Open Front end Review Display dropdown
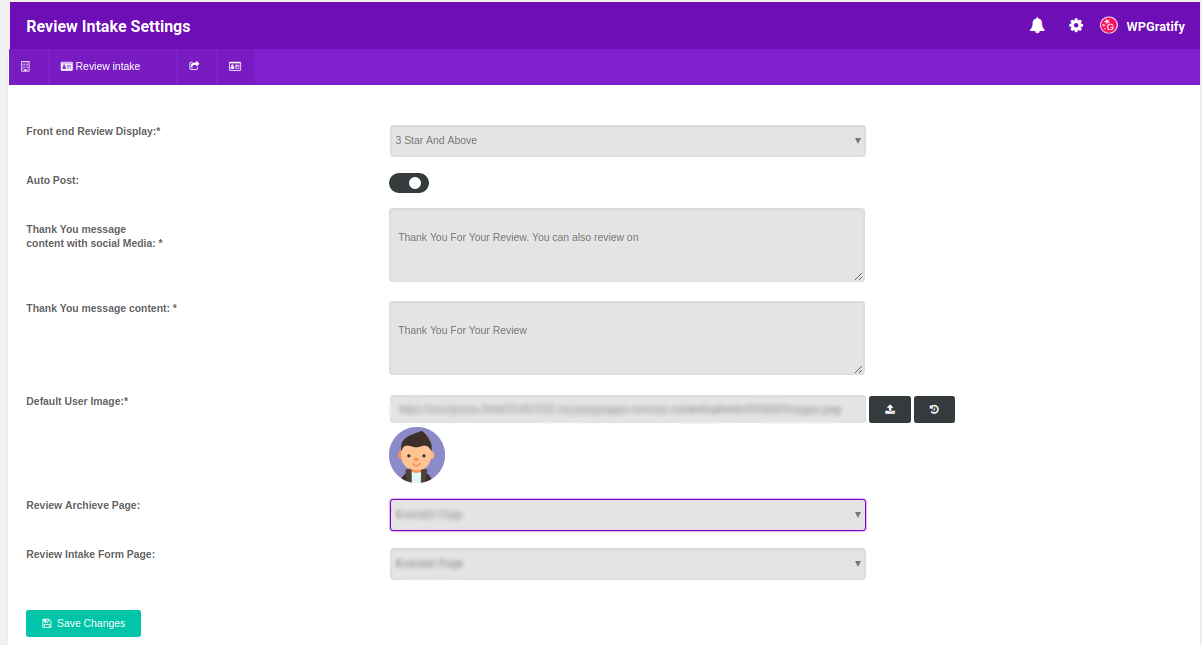 627,141
